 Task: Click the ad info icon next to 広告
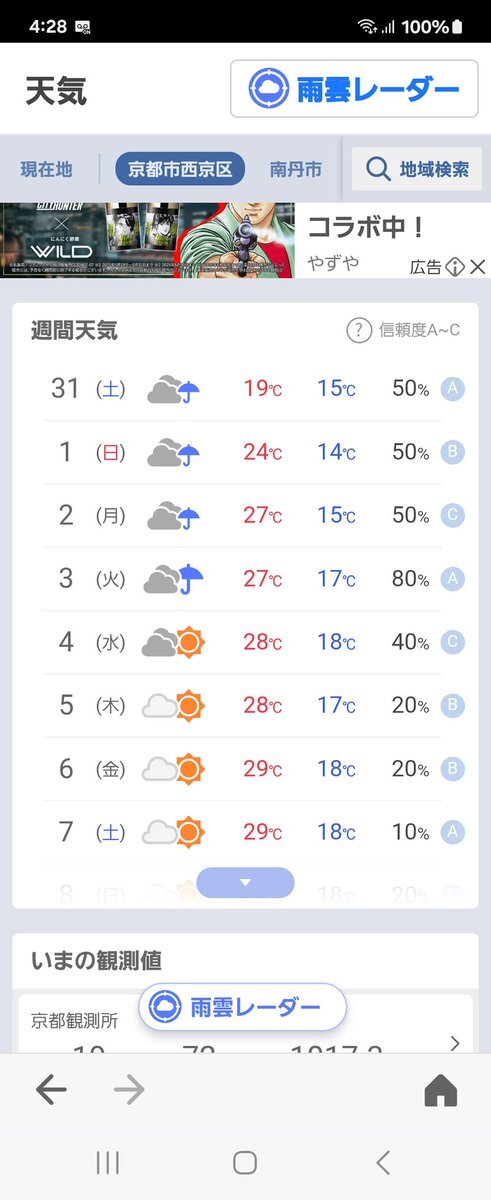(x=455, y=267)
